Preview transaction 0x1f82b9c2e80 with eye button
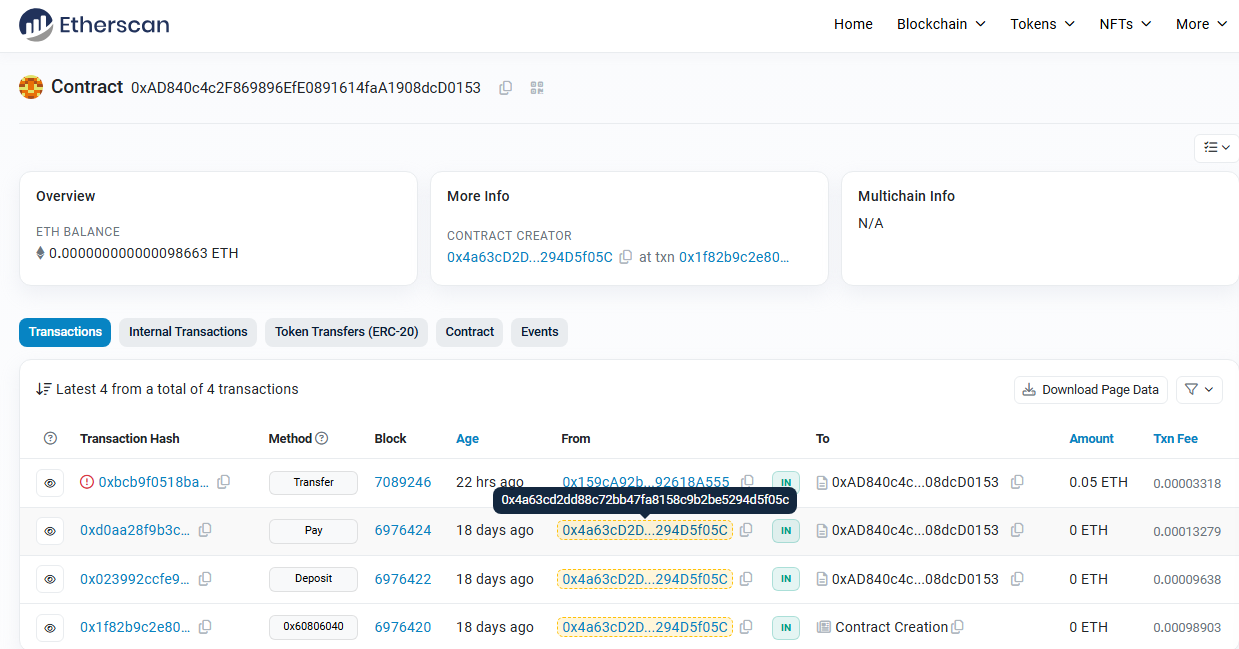1239x649 pixels. [x=50, y=628]
